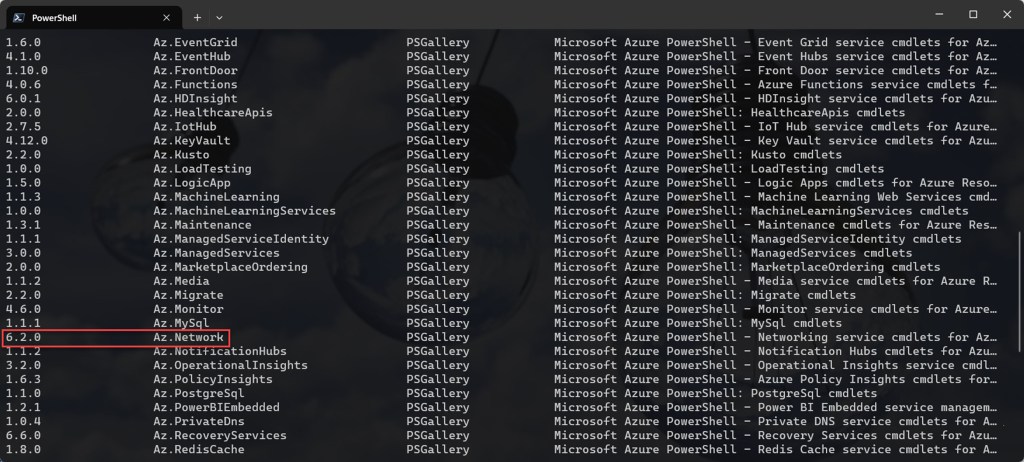1024x462 pixels.
Task: Click the Az.RecoveryServices description text
Action: (775, 436)
